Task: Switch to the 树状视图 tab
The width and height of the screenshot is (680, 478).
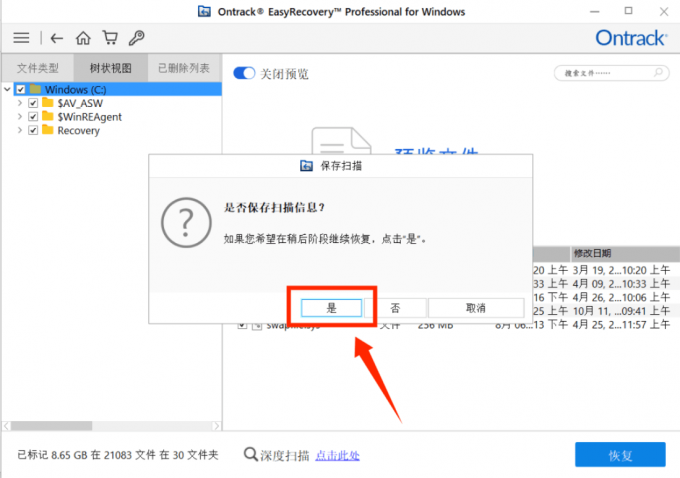Action: click(x=111, y=68)
